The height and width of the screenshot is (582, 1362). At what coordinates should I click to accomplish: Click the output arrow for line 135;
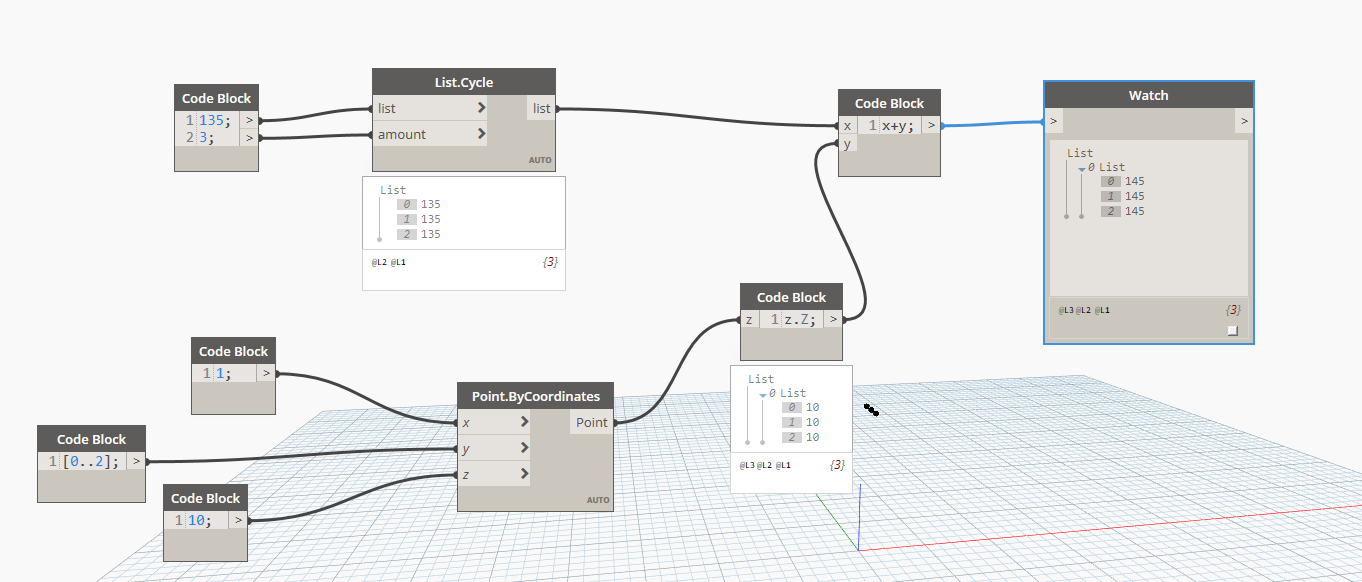click(249, 120)
